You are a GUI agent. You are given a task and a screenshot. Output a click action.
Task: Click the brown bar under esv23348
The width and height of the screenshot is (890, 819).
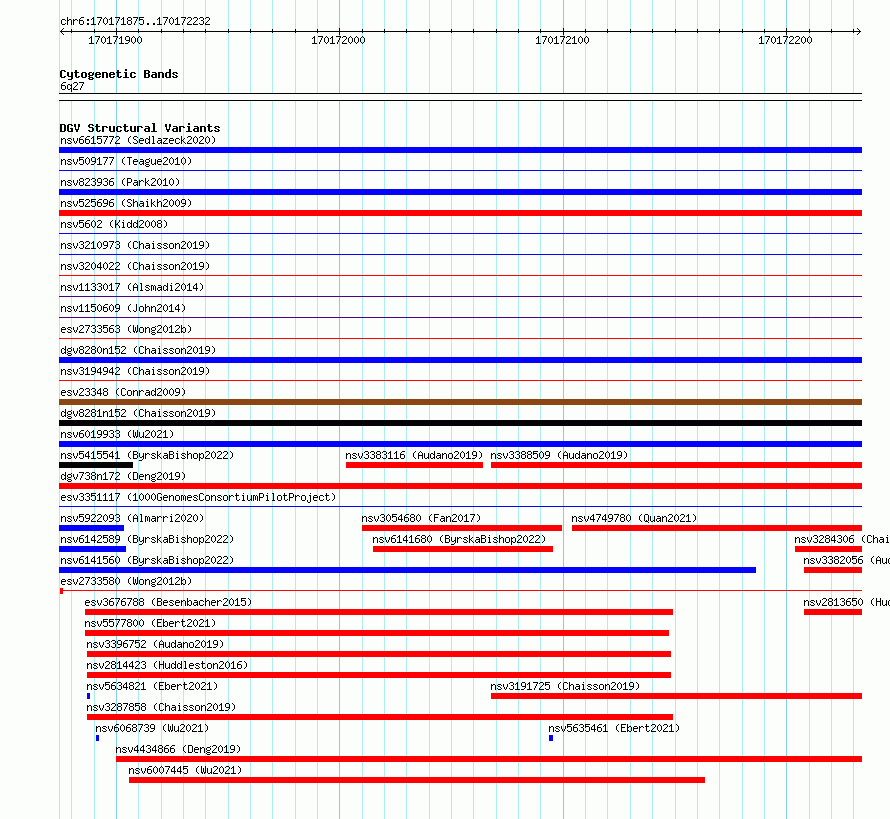(x=460, y=402)
